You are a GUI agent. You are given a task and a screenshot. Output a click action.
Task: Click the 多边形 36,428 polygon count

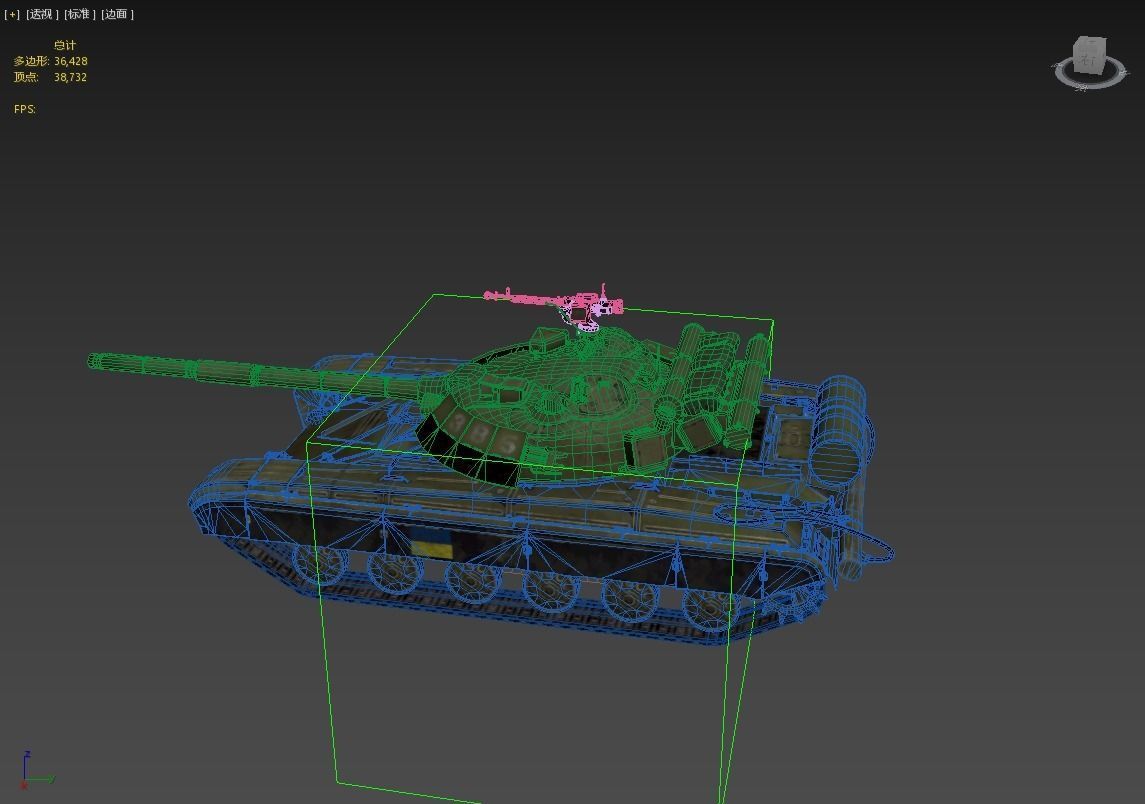pyautogui.click(x=50, y=61)
